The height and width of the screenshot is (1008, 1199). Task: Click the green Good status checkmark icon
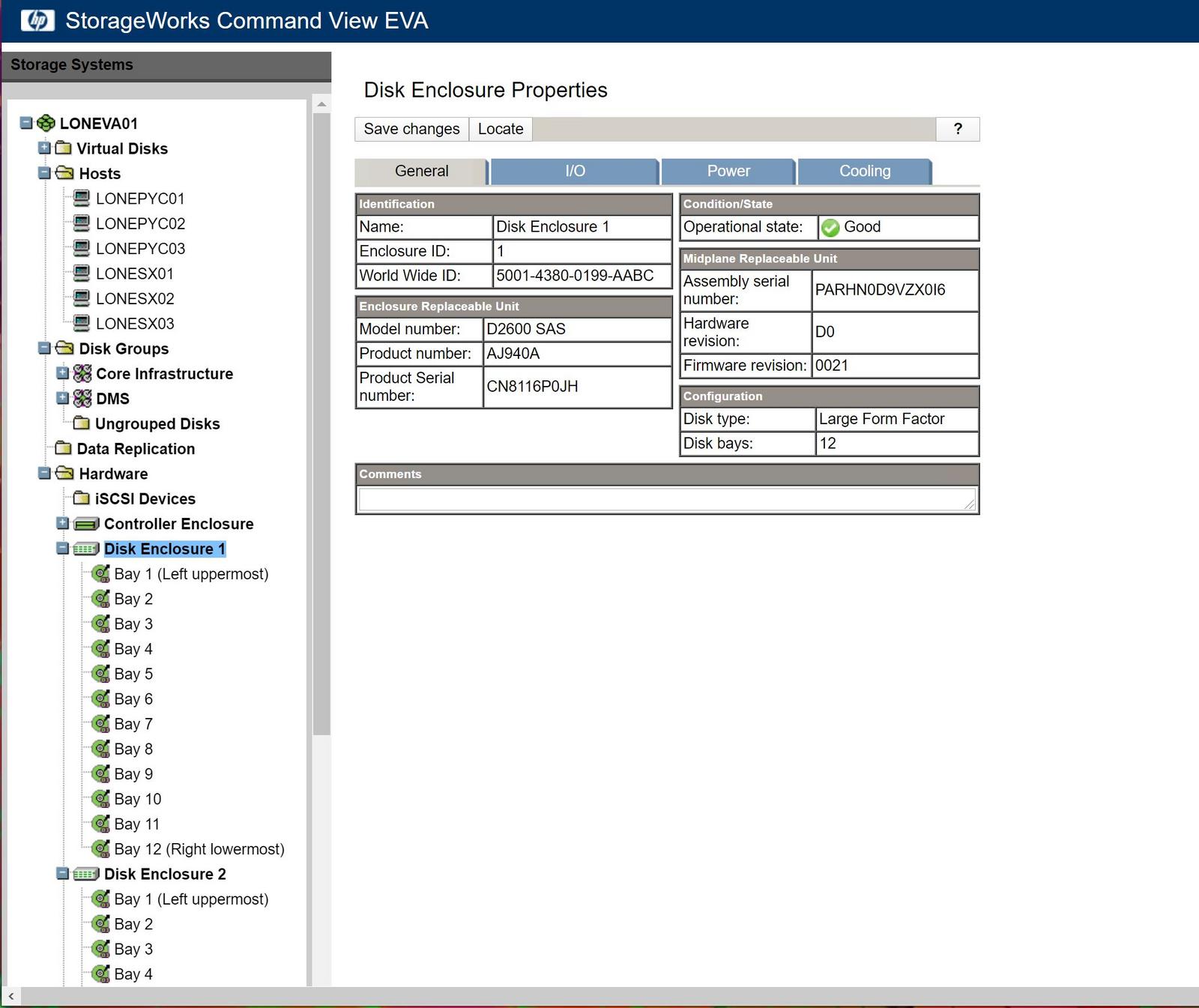pyautogui.click(x=830, y=227)
